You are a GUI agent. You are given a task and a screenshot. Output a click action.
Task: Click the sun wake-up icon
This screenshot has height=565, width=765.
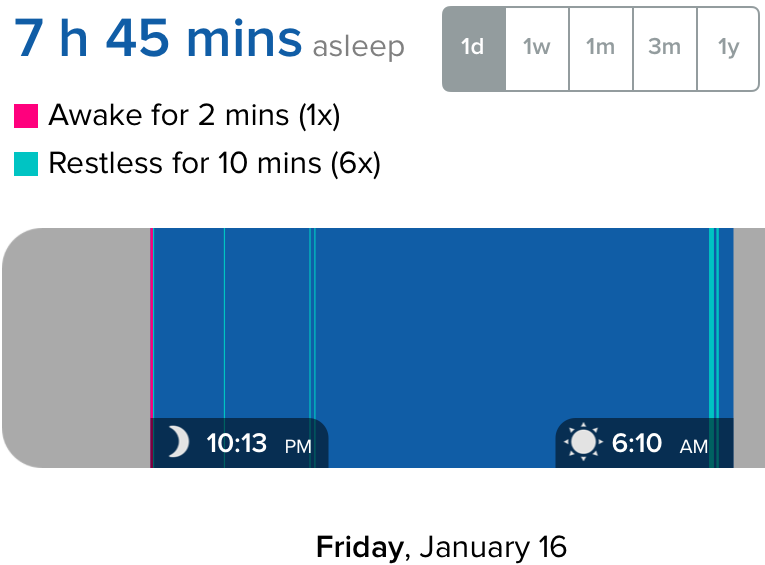click(x=582, y=442)
